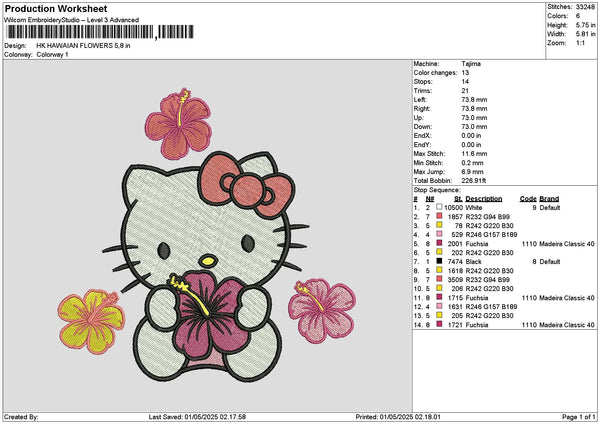Click the Stitches value 33248
Viewport: 600px width, 424px height.
click(x=585, y=7)
